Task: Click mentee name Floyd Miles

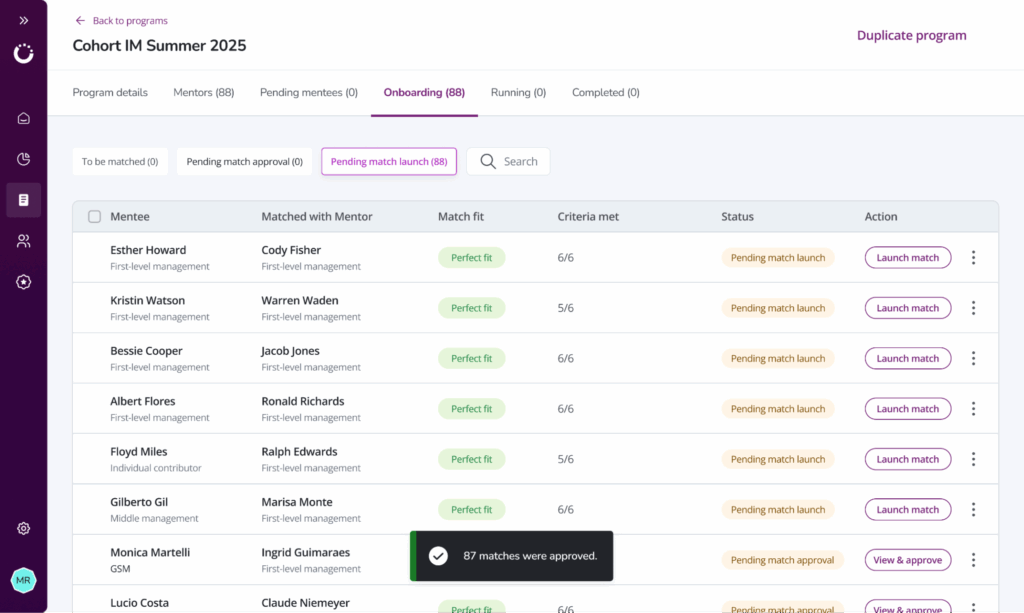Action: point(138,451)
